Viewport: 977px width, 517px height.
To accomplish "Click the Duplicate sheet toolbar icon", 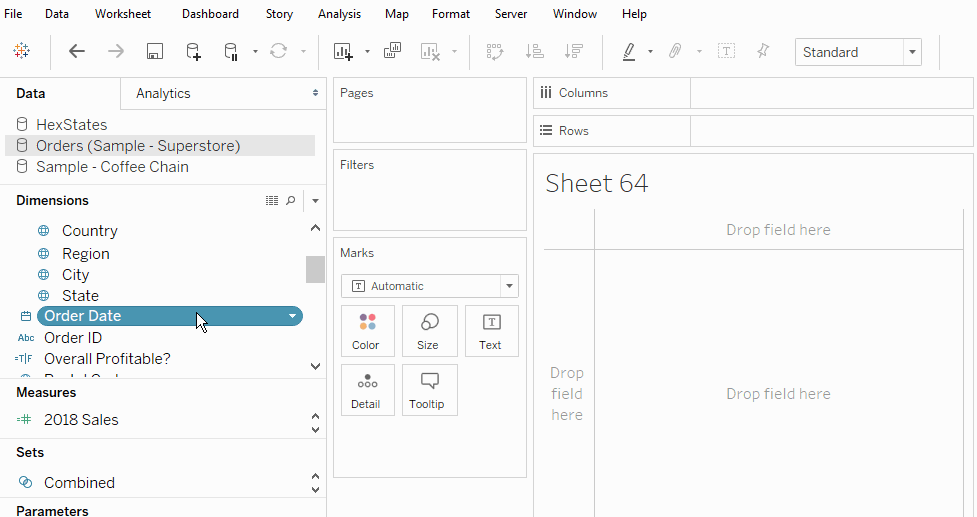I will click(x=392, y=51).
